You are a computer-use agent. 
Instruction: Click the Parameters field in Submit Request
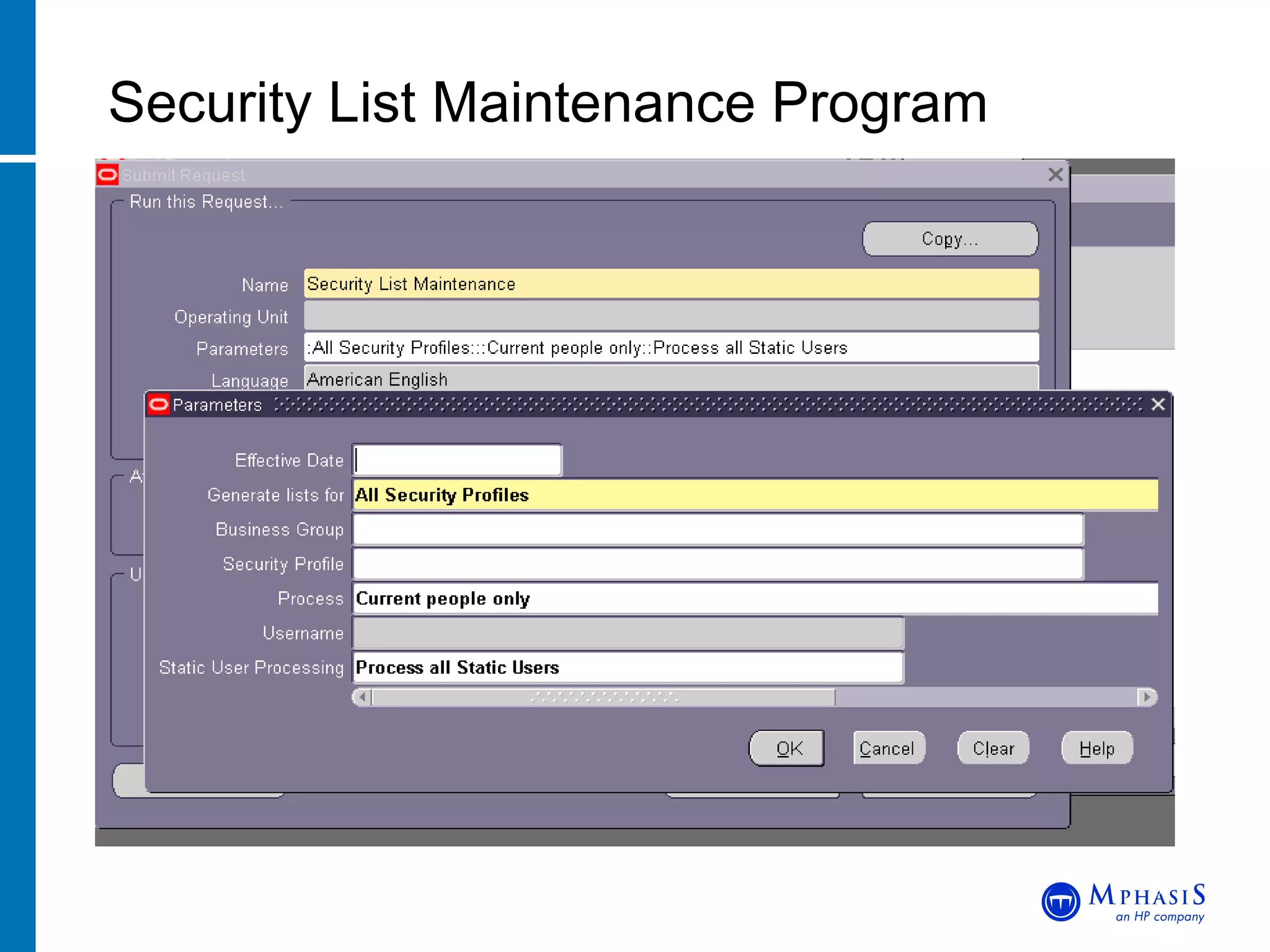pos(672,348)
